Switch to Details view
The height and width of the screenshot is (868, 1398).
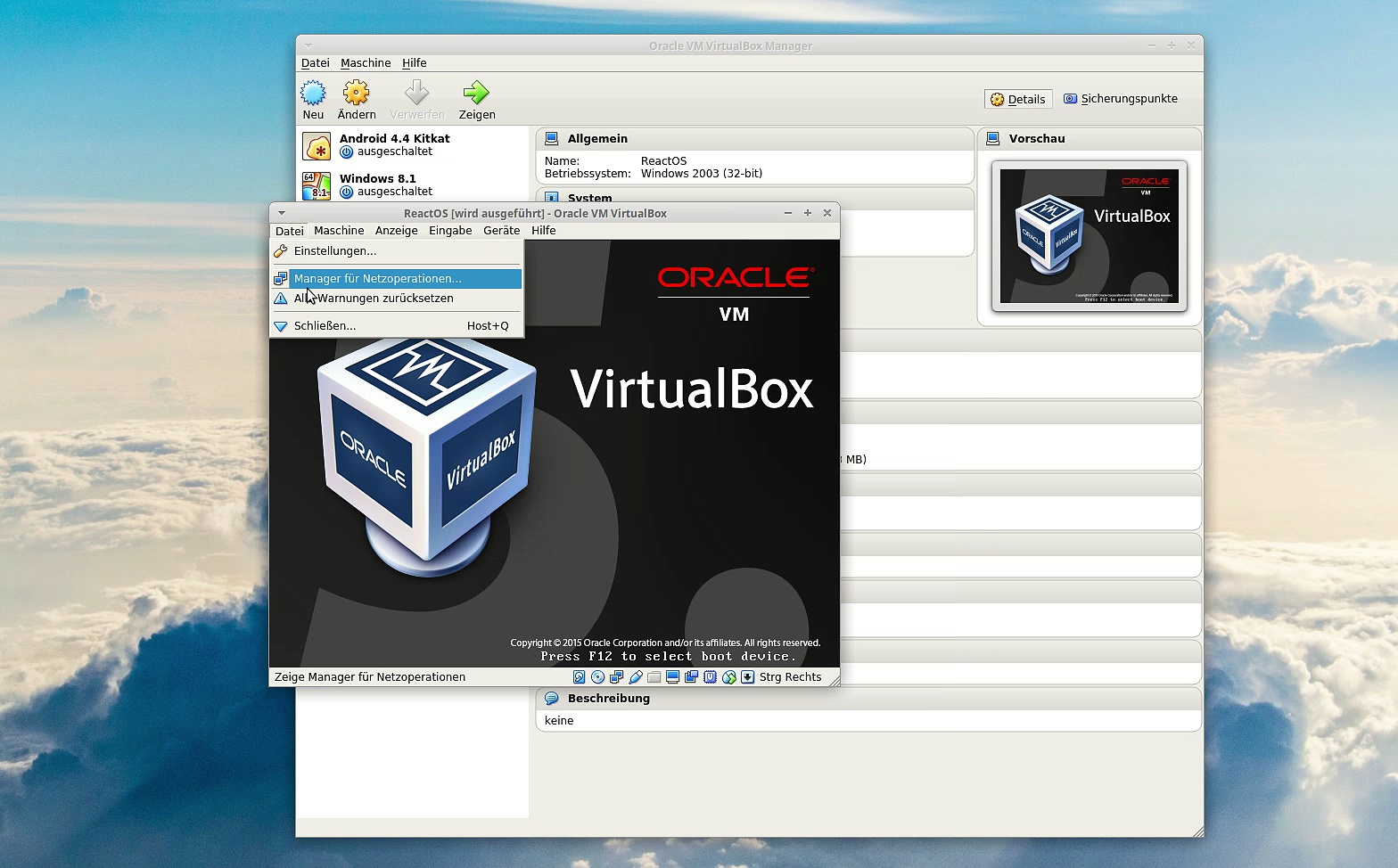(x=1018, y=99)
